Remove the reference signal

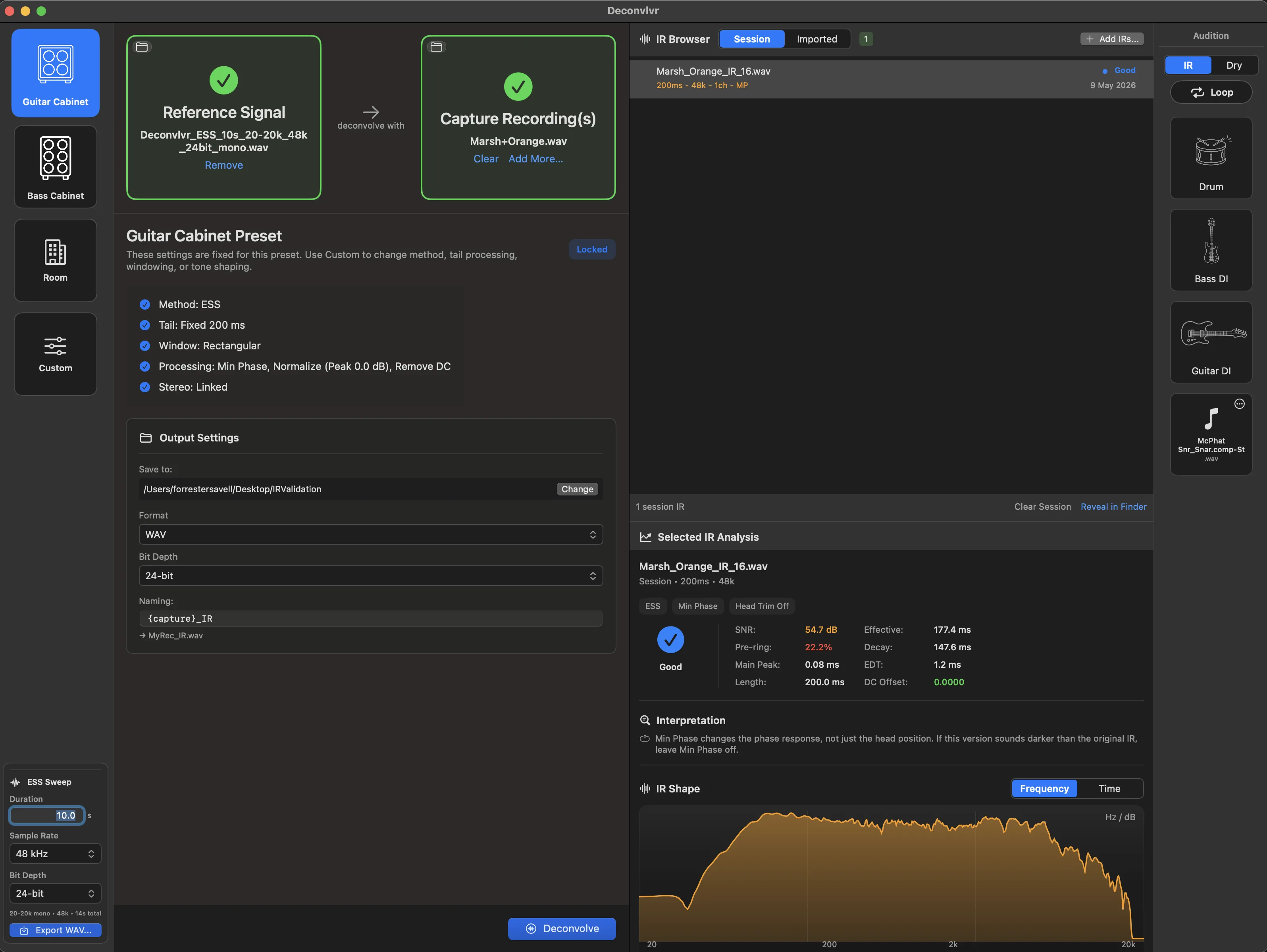pyautogui.click(x=223, y=165)
